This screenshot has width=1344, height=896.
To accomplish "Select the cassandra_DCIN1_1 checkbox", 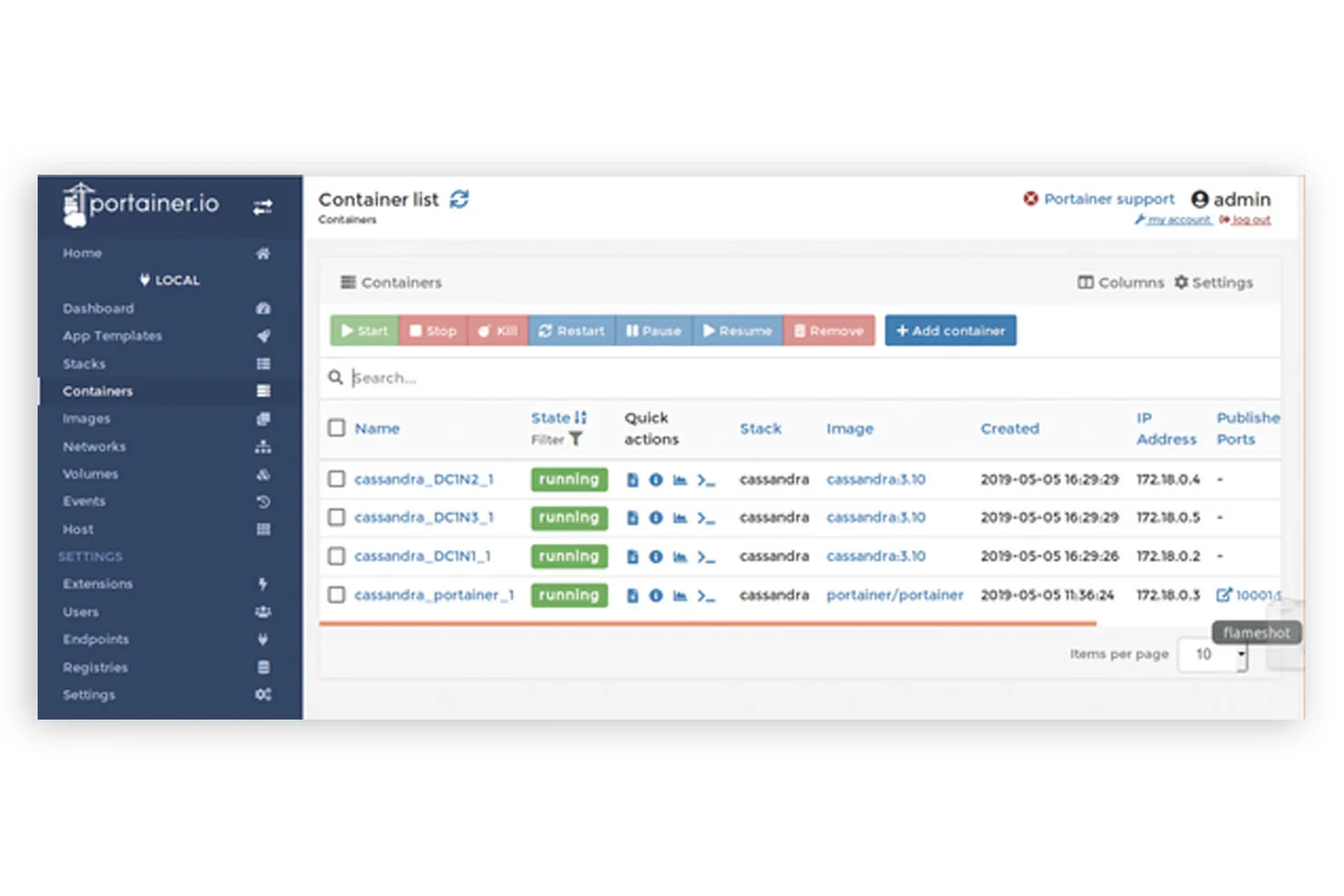I will point(336,556).
